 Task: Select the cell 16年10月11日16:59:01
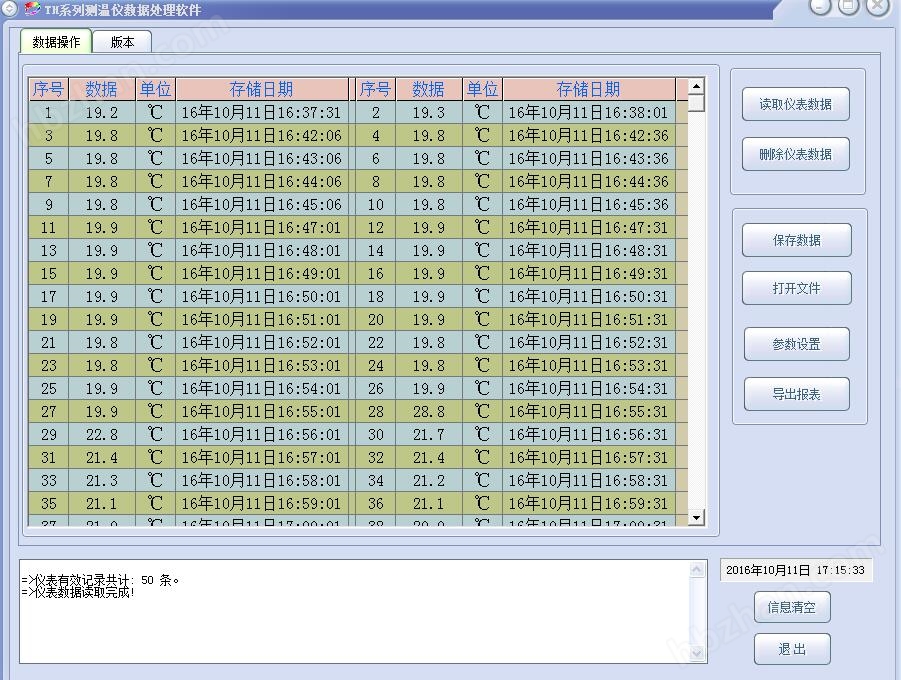261,504
